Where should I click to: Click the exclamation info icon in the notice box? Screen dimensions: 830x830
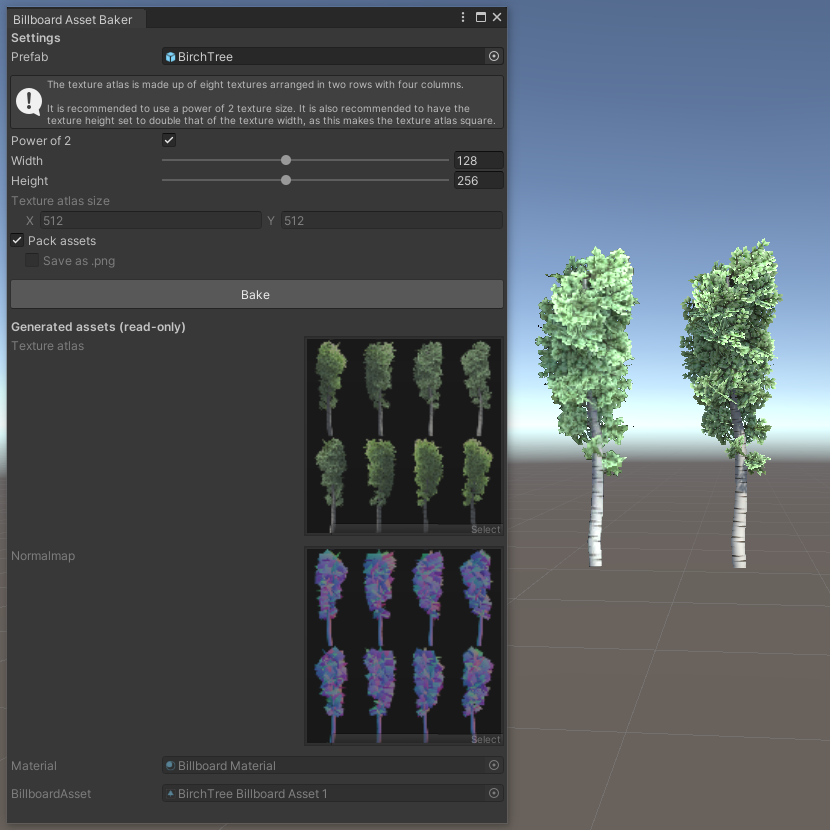(28, 100)
